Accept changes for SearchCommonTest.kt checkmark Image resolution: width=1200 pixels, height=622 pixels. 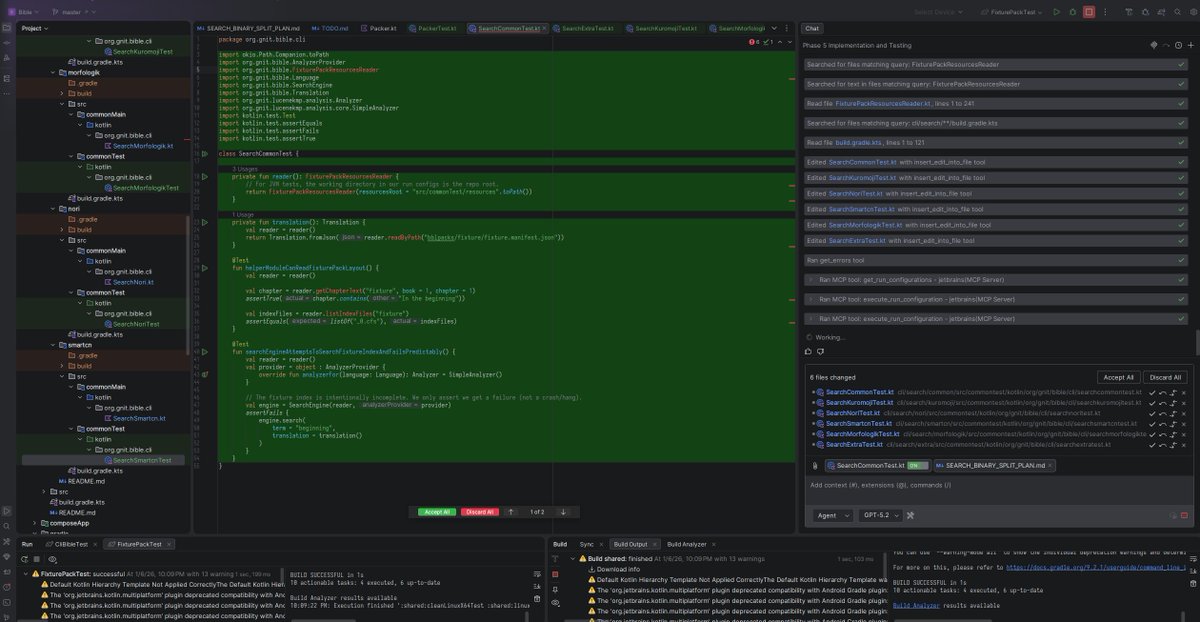(x=1152, y=393)
